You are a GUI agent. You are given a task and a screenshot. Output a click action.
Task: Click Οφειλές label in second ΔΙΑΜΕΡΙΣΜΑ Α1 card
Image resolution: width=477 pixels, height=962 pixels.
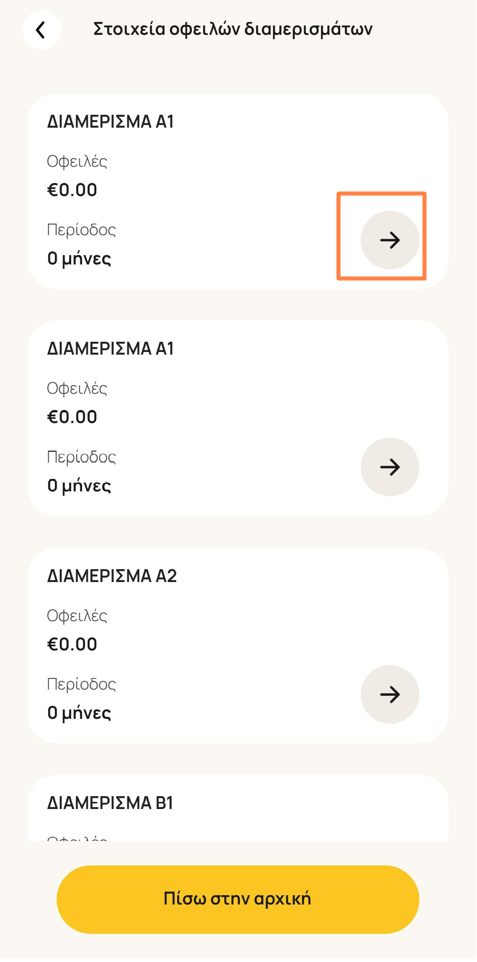(77, 389)
